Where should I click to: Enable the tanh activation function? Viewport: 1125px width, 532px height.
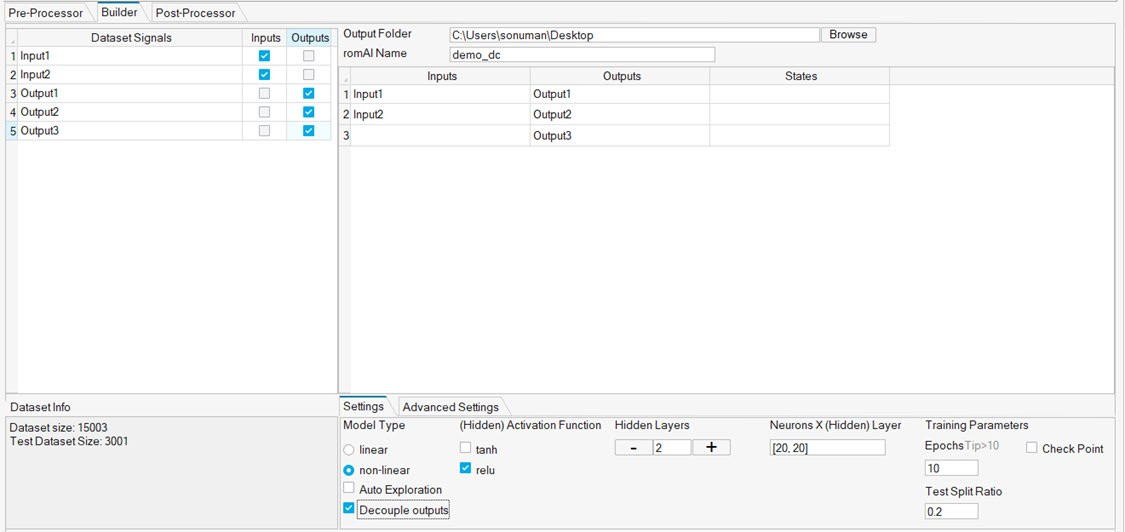point(465,449)
